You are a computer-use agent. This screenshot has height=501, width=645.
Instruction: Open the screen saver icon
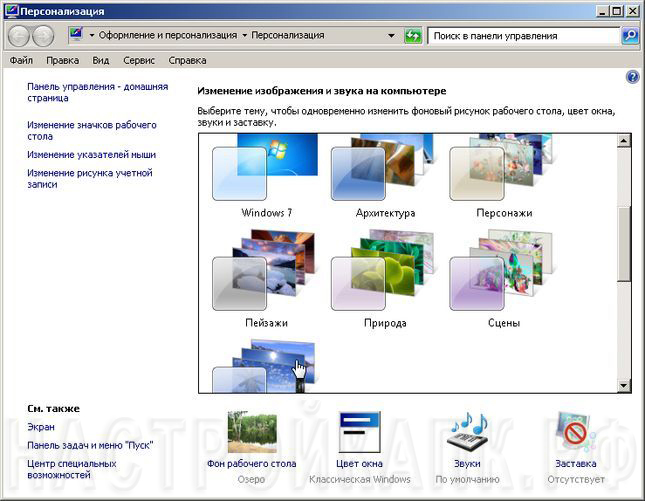pos(575,432)
